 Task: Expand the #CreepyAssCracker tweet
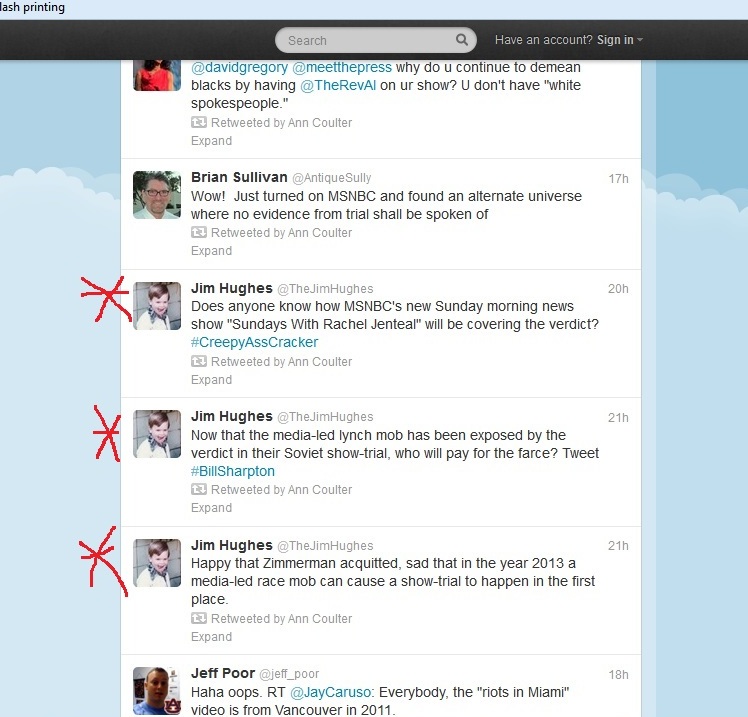click(x=211, y=380)
